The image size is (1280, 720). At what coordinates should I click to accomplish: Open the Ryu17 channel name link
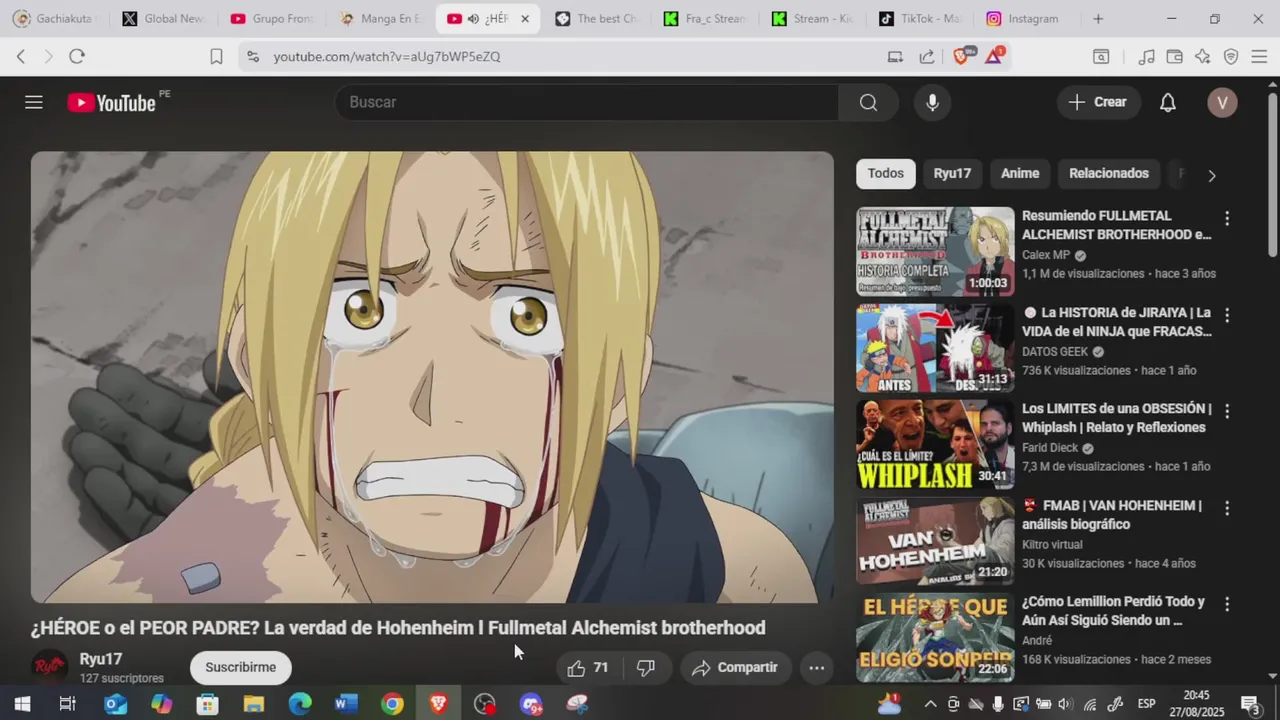pyautogui.click(x=101, y=659)
